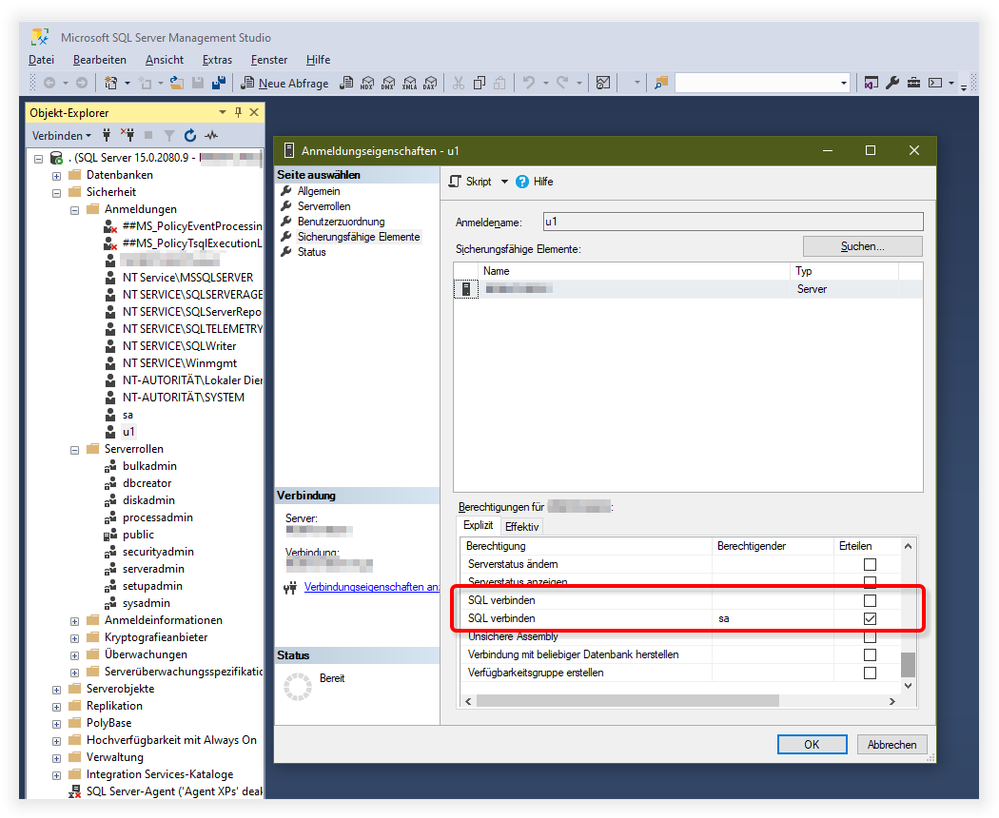The image size is (999, 818).
Task: Click the copy icon in toolbar
Action: click(x=479, y=83)
